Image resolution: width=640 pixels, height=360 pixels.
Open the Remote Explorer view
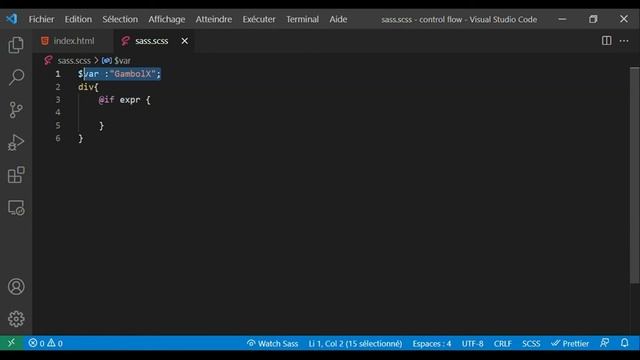click(16, 208)
